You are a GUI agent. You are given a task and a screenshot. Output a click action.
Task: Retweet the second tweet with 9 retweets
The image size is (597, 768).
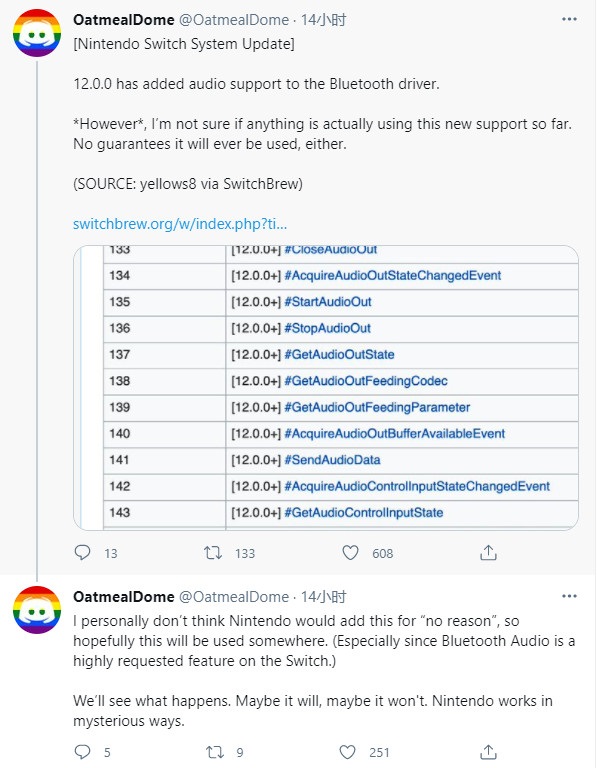tap(215, 752)
